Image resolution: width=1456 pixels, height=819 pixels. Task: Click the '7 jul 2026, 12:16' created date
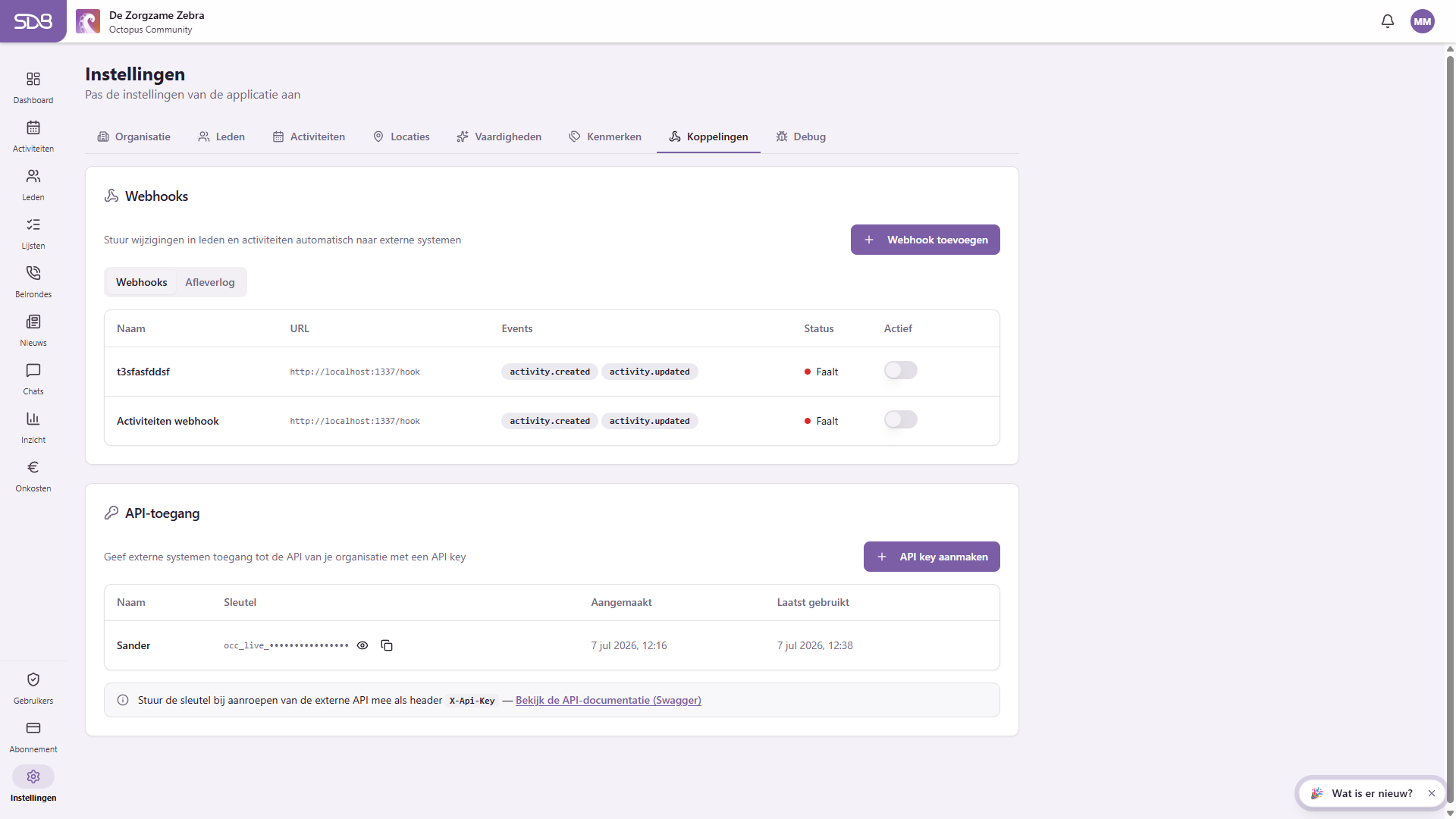point(629,645)
